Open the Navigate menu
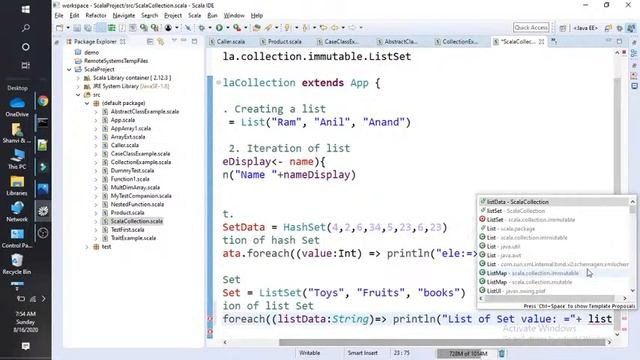 tap(124, 16)
